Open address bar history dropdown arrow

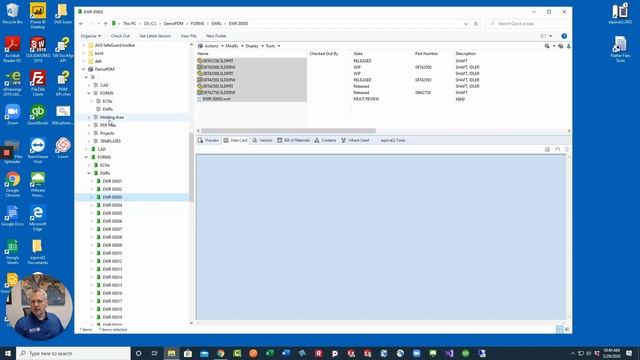(x=466, y=24)
